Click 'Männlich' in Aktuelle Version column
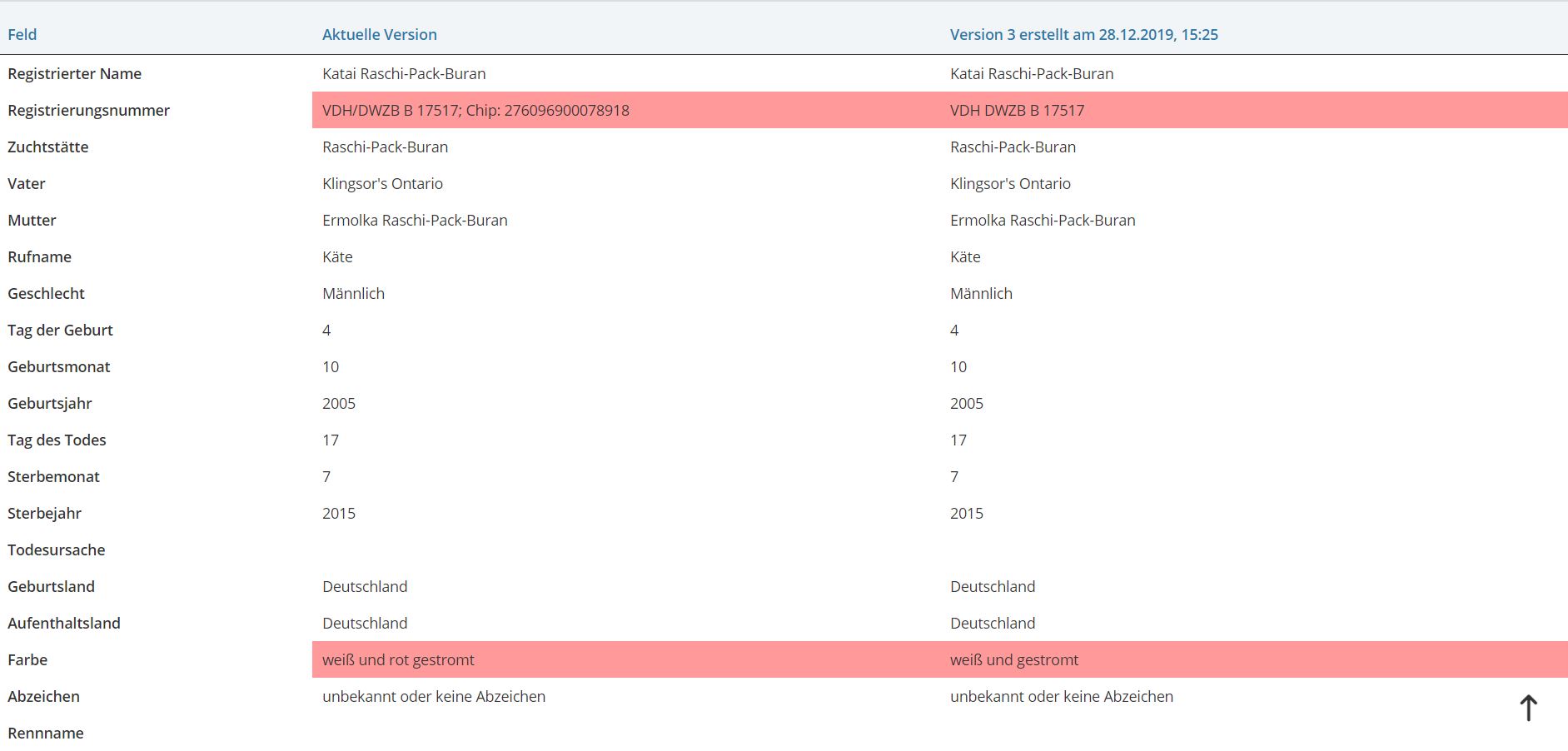This screenshot has width=1568, height=751. click(x=353, y=293)
